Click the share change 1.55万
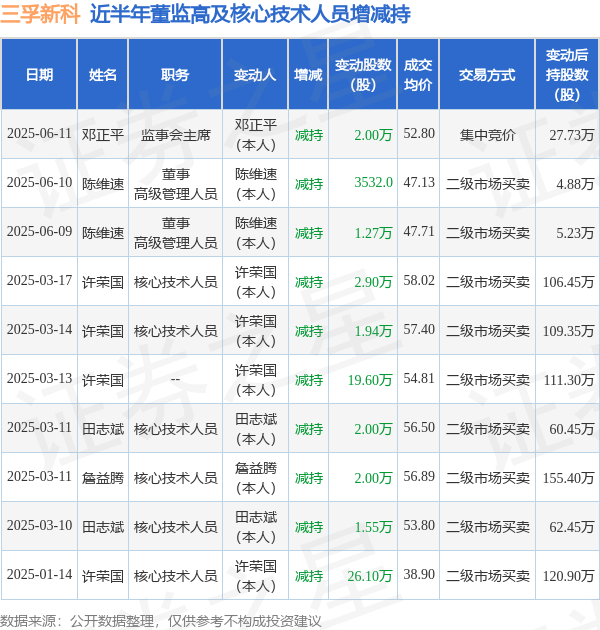The height and width of the screenshot is (630, 600). pos(373,527)
